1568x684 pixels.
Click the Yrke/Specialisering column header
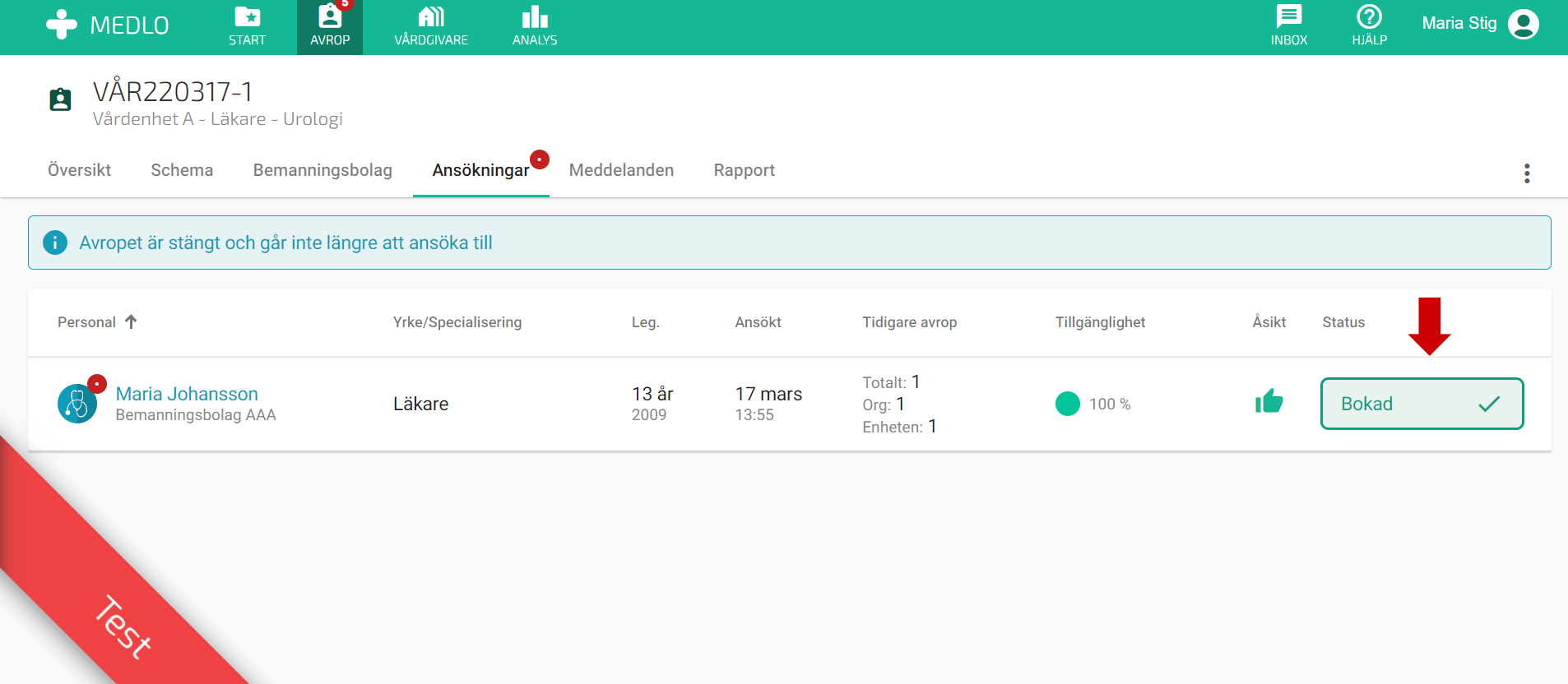pos(457,322)
